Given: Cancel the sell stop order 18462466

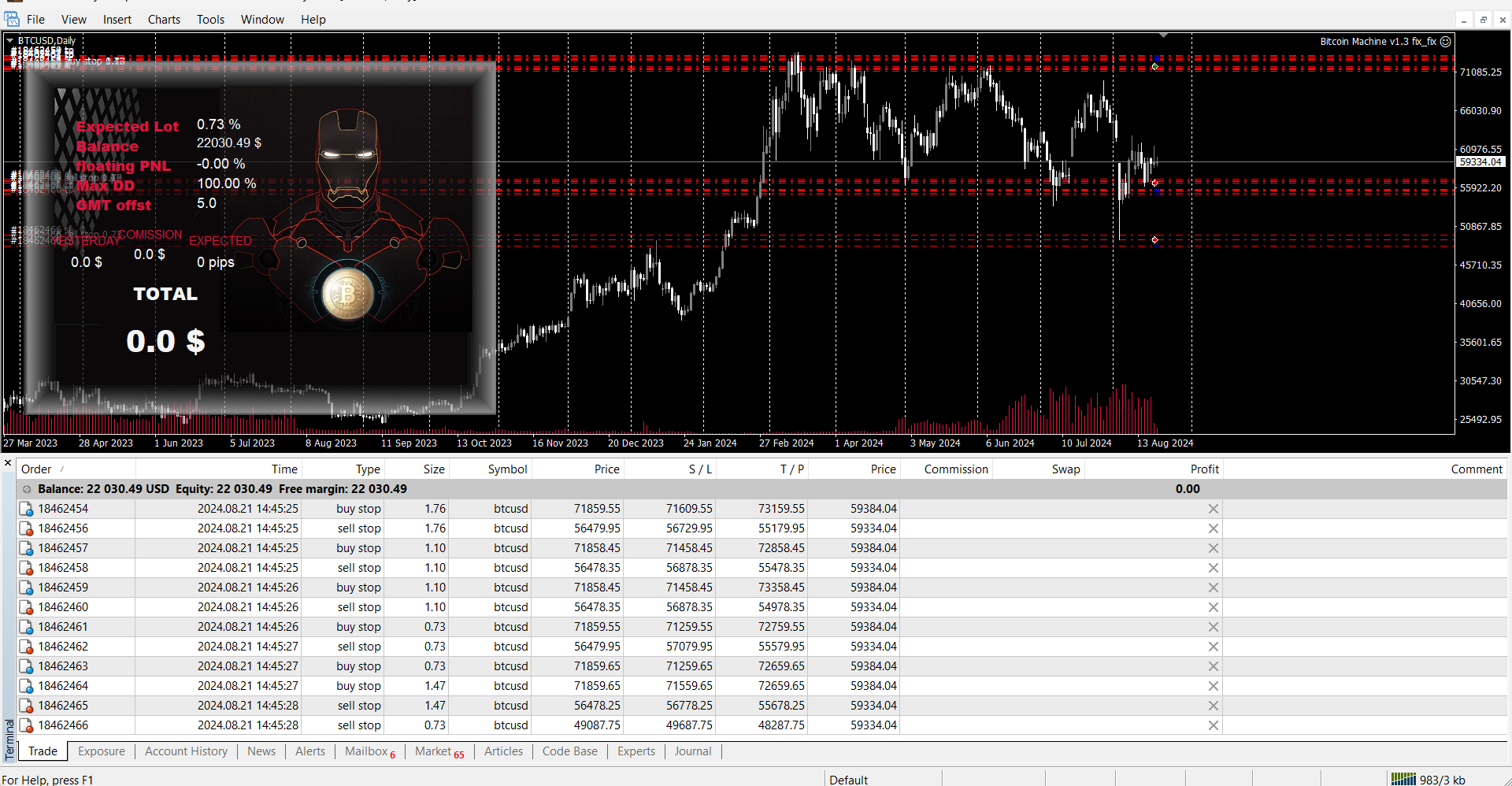Looking at the screenshot, I should (1213, 726).
